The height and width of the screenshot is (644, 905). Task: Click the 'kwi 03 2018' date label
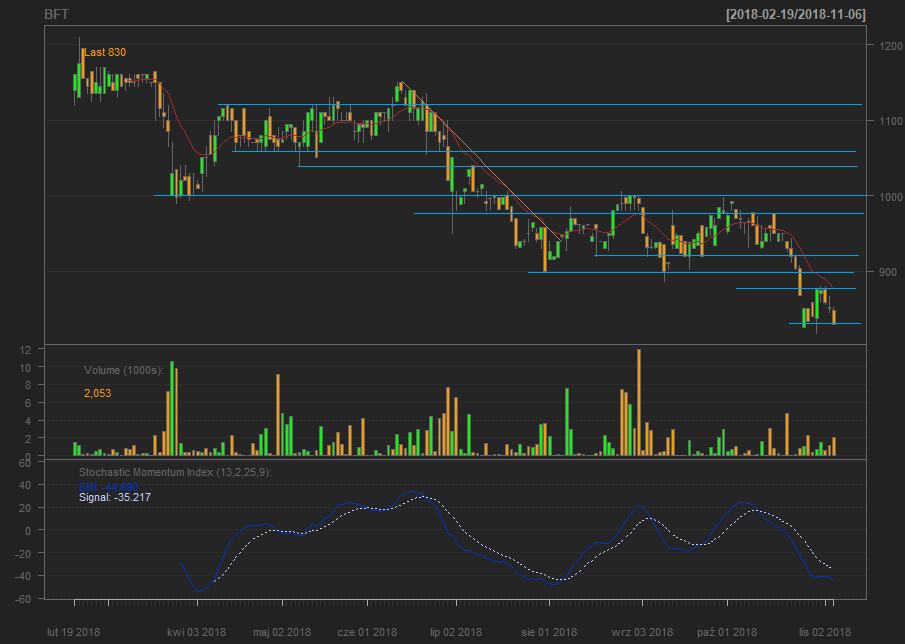coord(196,632)
